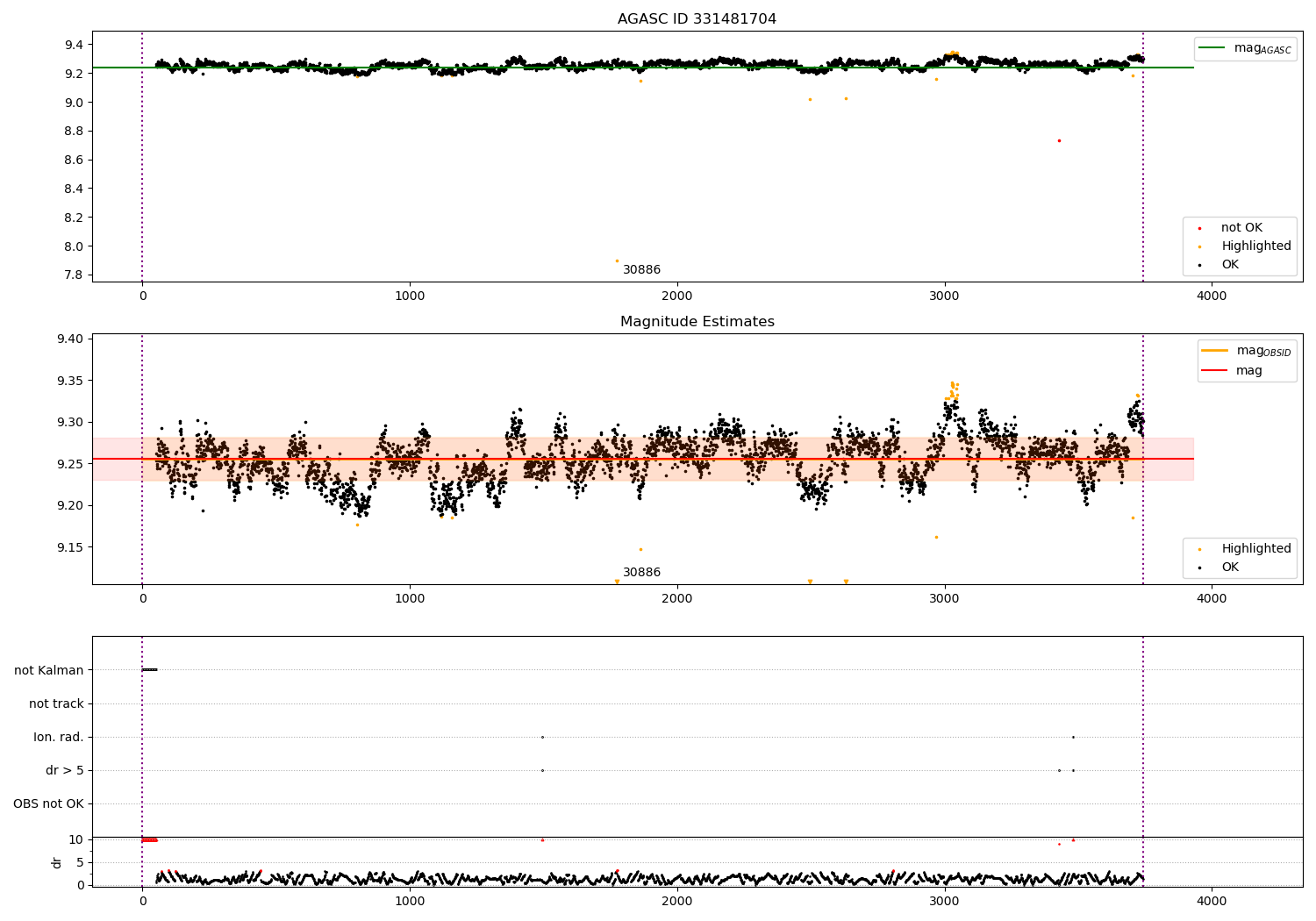The width and height of the screenshot is (1316, 921).
Task: Click the 10 tick on the dr axis
Action: (76, 839)
